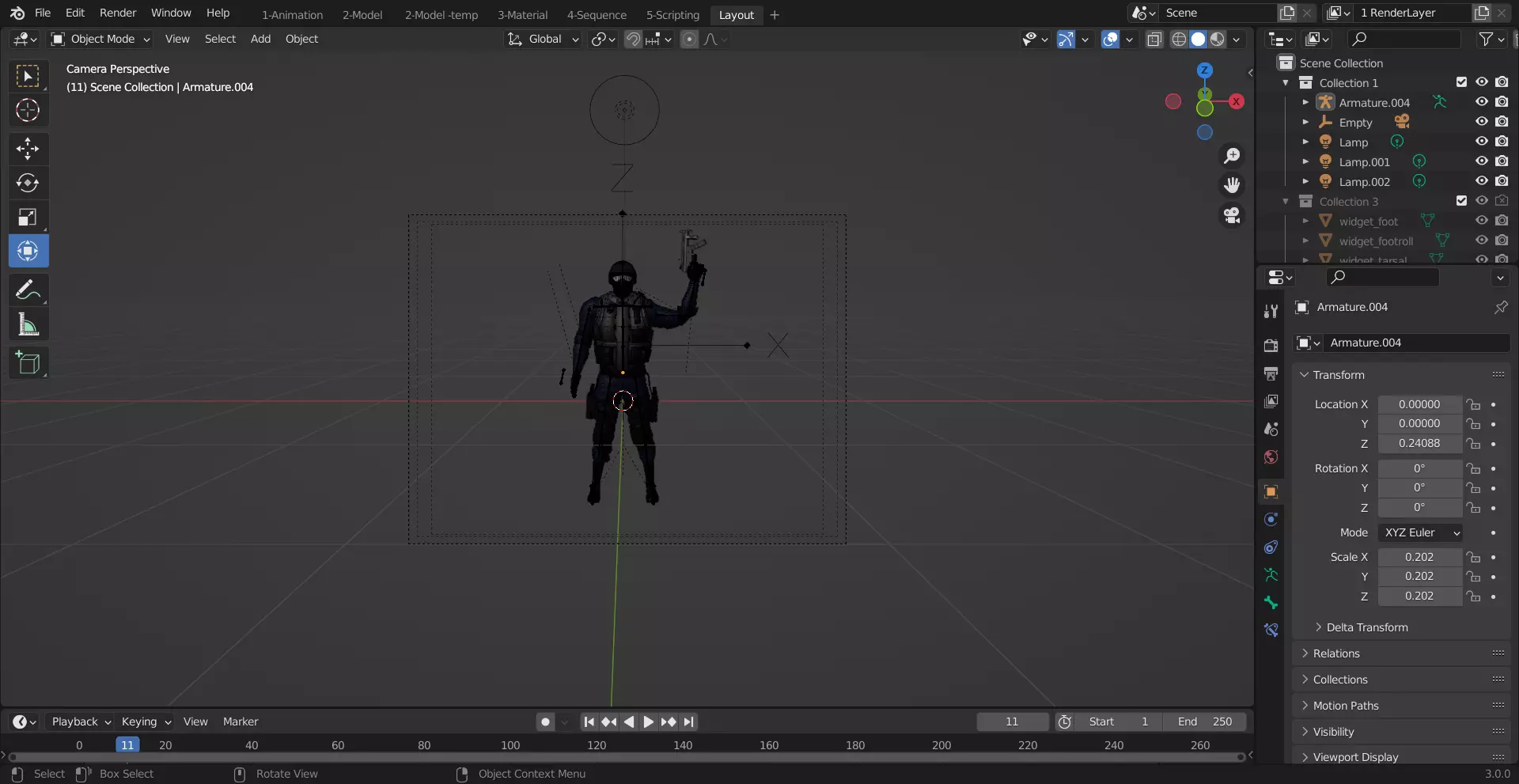Click the Scale X value slider
The height and width of the screenshot is (784, 1519).
pos(1419,557)
